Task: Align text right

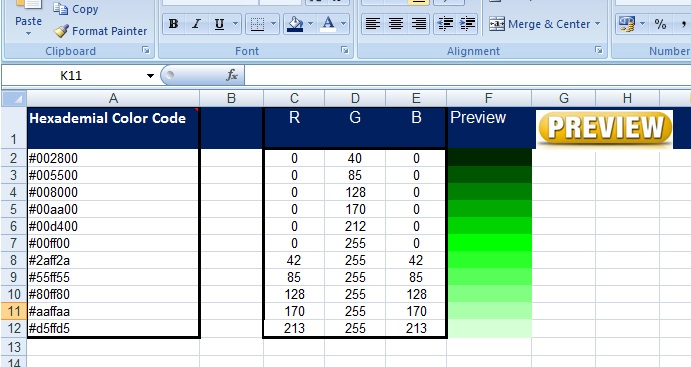Action: (x=419, y=24)
